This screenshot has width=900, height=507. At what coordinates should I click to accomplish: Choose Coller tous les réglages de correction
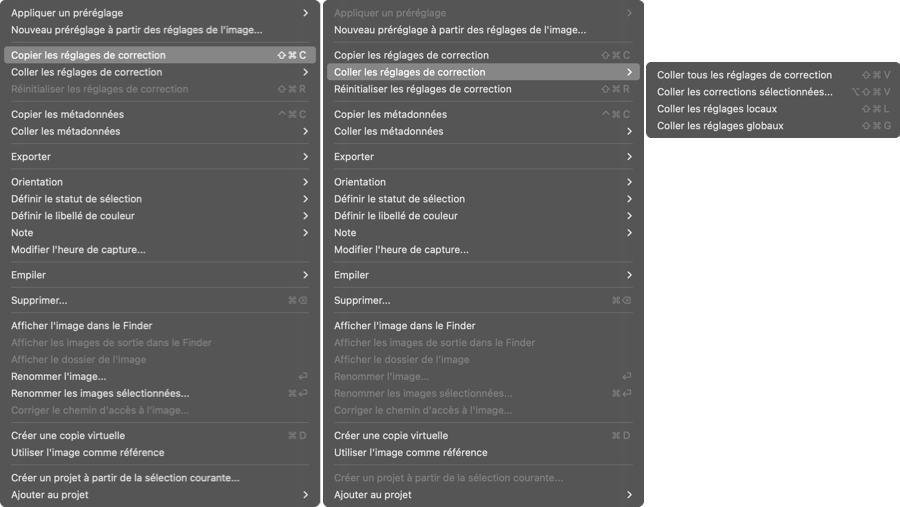point(773,75)
